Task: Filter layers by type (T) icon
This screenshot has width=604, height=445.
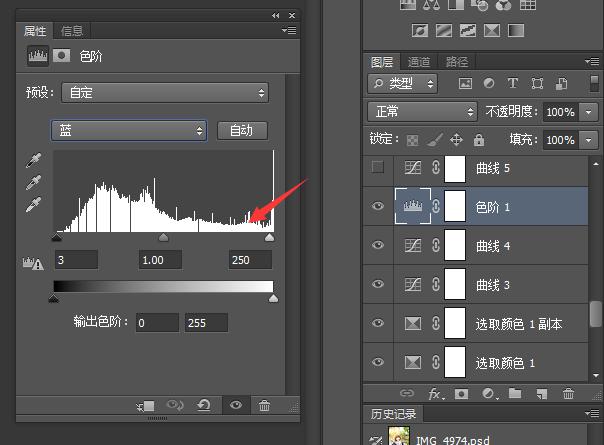Action: [513, 83]
